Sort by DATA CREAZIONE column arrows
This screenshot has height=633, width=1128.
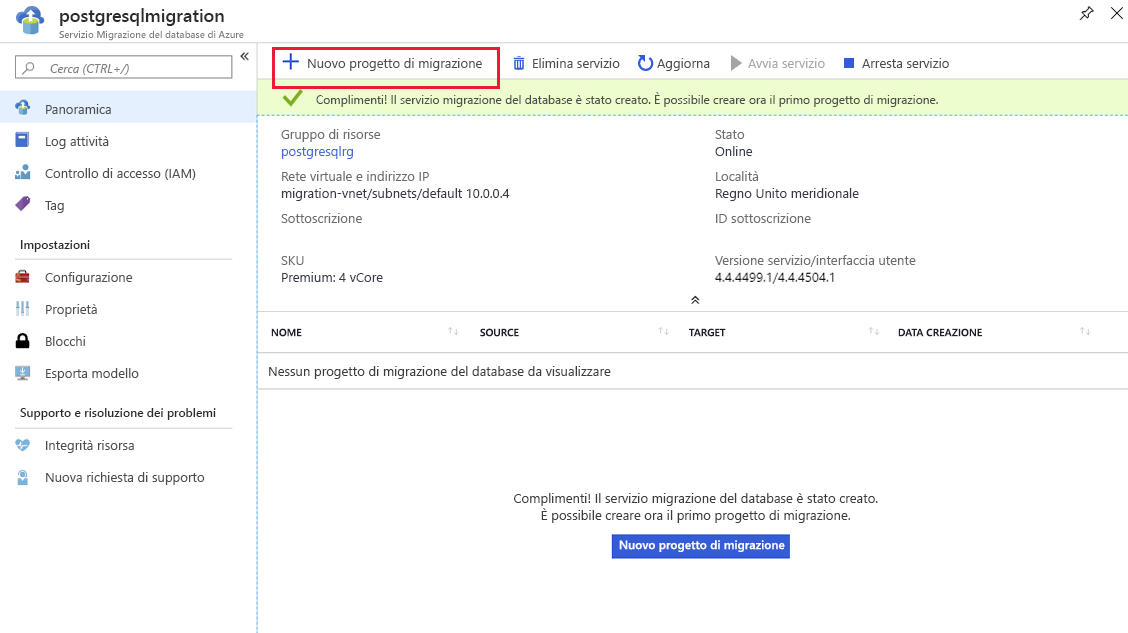[x=1085, y=331]
